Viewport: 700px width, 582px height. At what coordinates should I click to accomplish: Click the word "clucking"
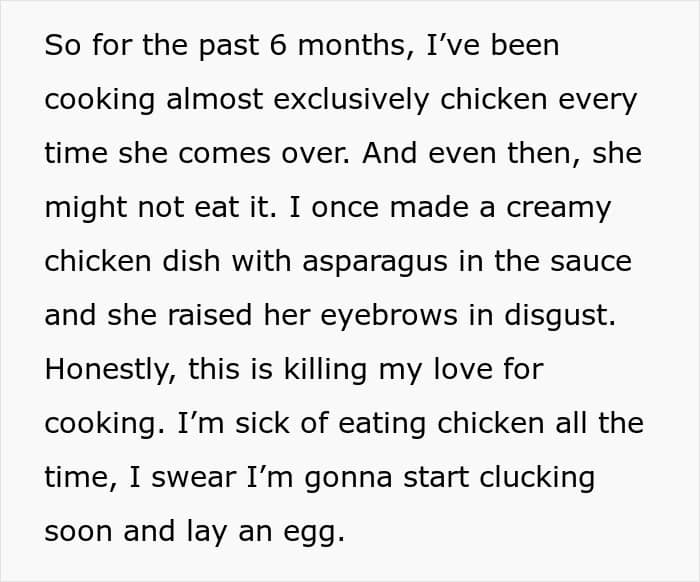537,478
